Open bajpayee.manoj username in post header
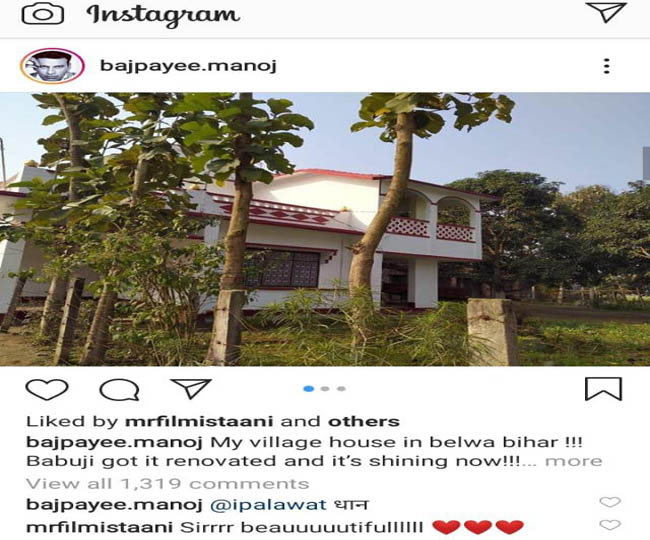 (x=189, y=66)
